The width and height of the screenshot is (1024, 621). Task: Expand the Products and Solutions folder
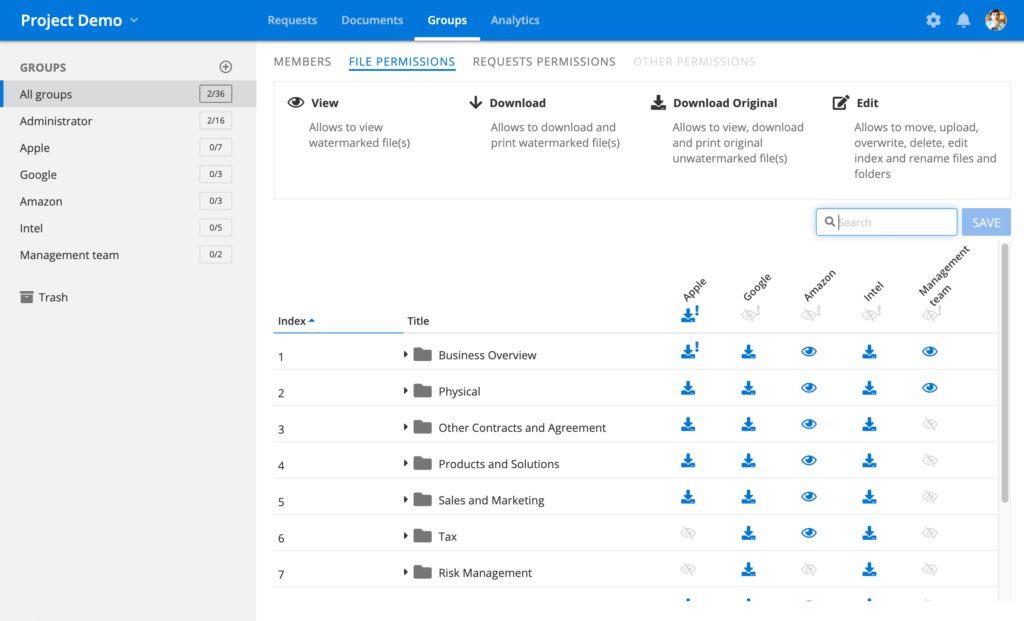coord(406,464)
